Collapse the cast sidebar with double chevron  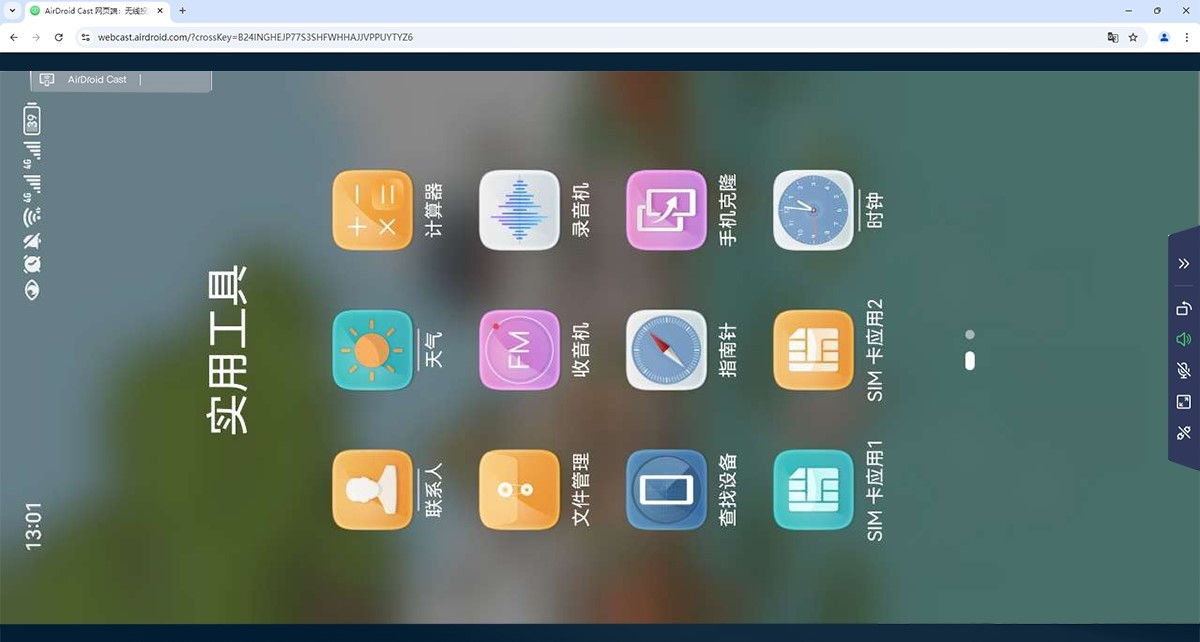[1183, 264]
